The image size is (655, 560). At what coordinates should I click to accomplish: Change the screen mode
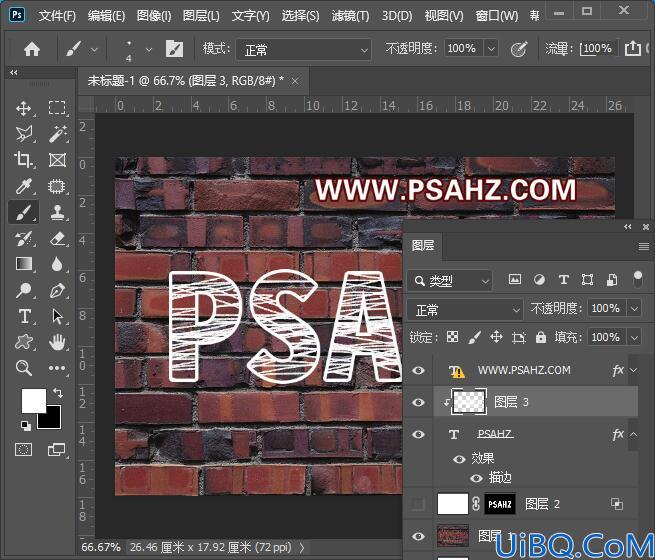coord(56,449)
